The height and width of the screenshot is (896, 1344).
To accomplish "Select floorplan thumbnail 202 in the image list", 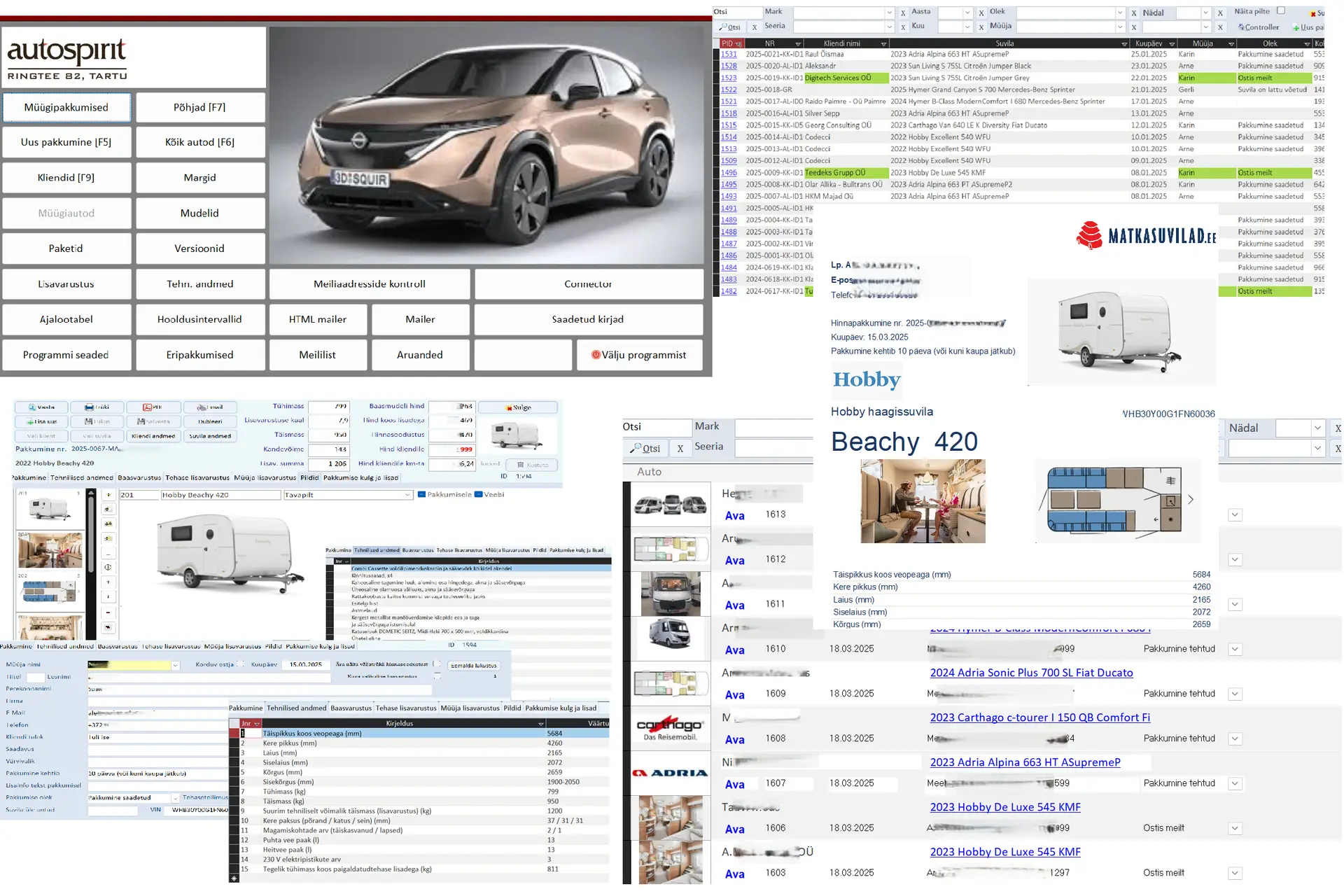I will pyautogui.click(x=49, y=591).
